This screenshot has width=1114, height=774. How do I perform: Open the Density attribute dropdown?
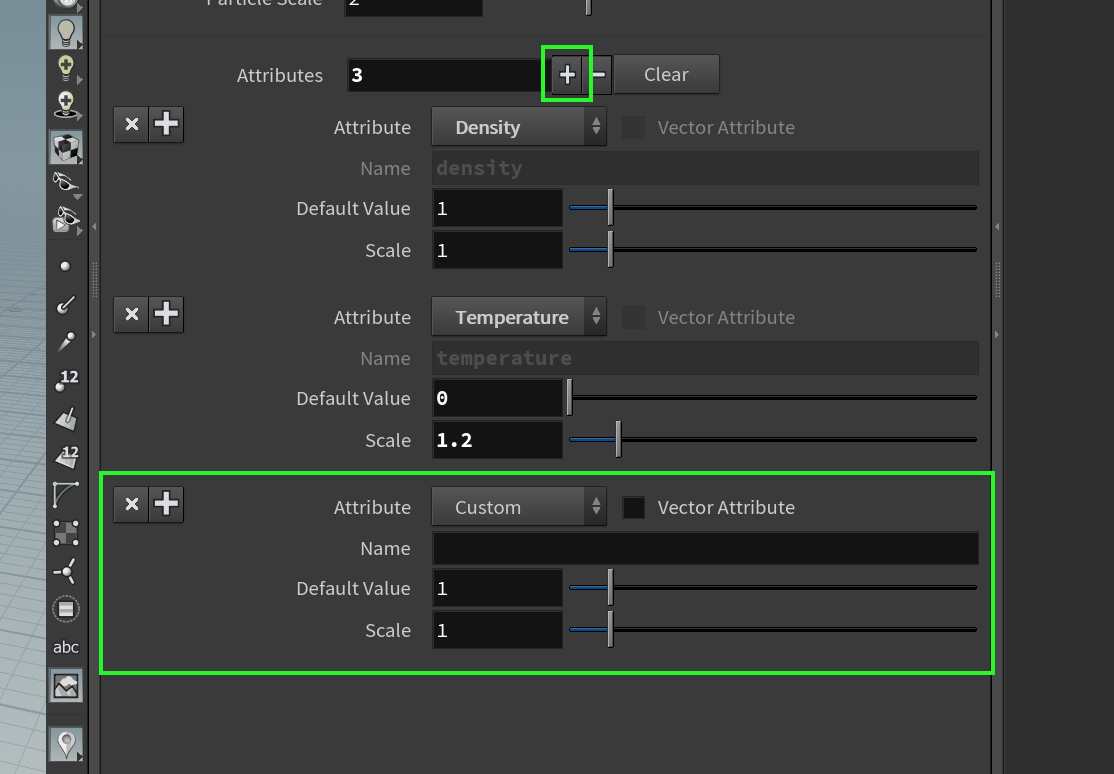[519, 127]
